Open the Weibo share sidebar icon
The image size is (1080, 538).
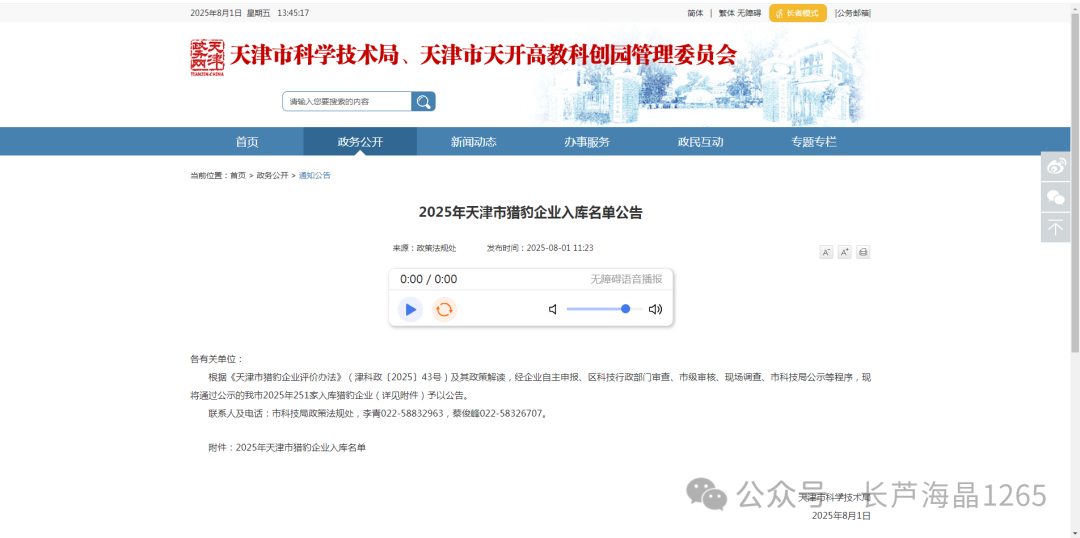1056,167
